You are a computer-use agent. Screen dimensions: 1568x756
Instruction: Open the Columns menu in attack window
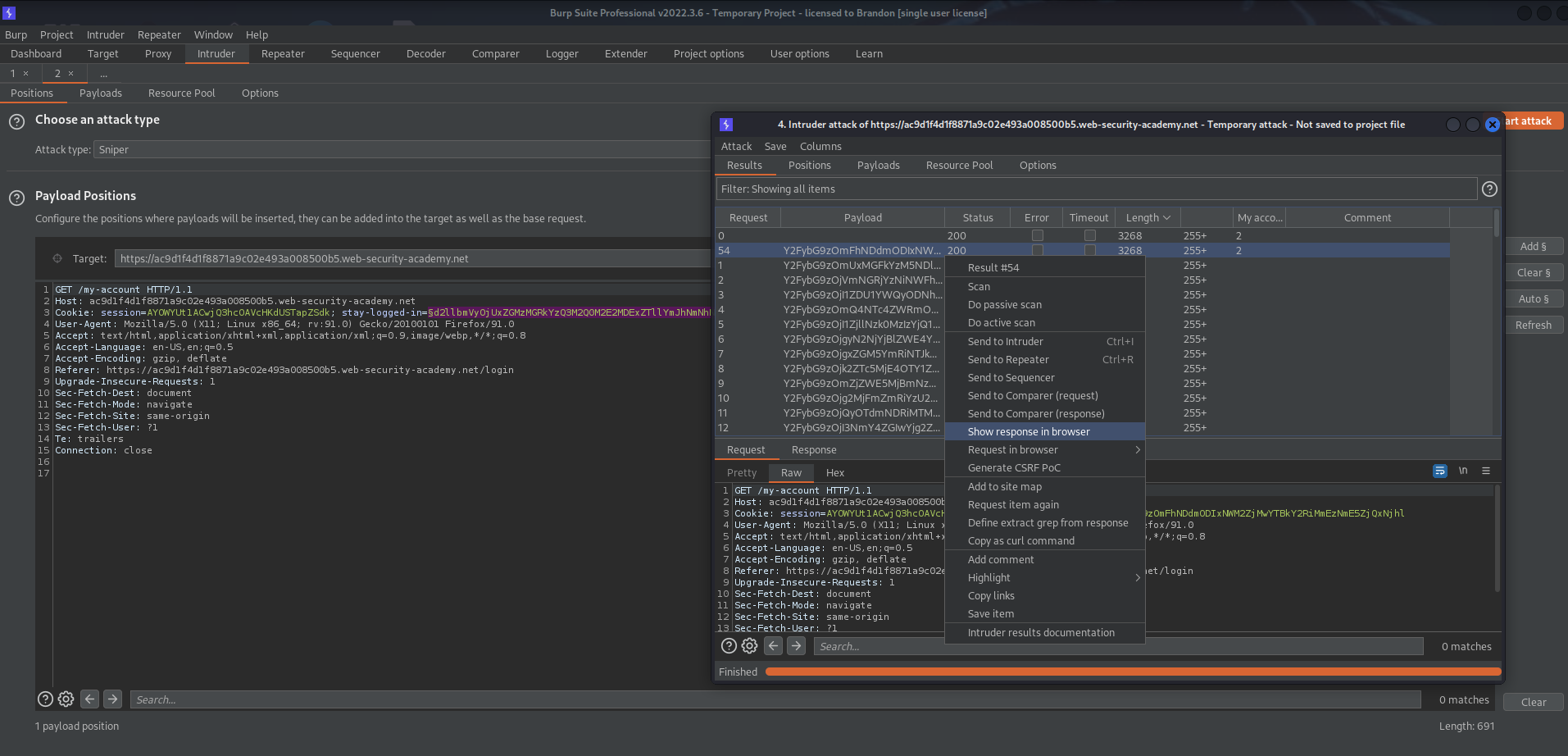click(820, 147)
